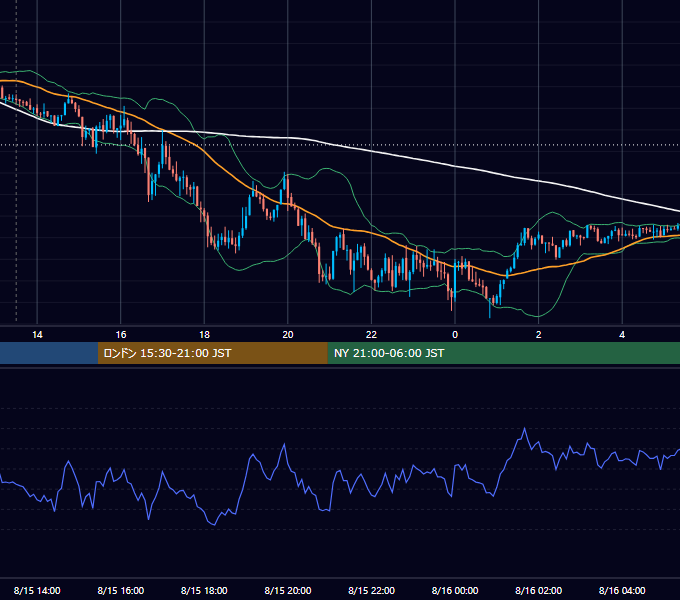Viewport: 680px width, 600px height.
Task: Click the blue session bar before ロンドン
Action: coord(49,353)
